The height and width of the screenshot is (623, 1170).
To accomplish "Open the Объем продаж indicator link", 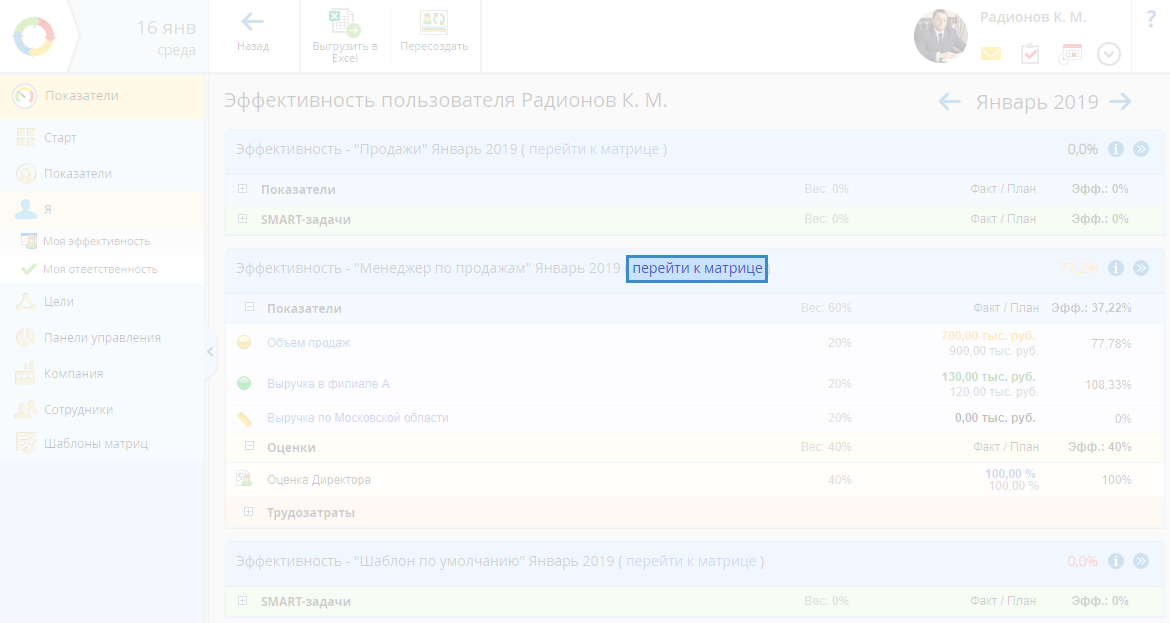I will [x=308, y=343].
